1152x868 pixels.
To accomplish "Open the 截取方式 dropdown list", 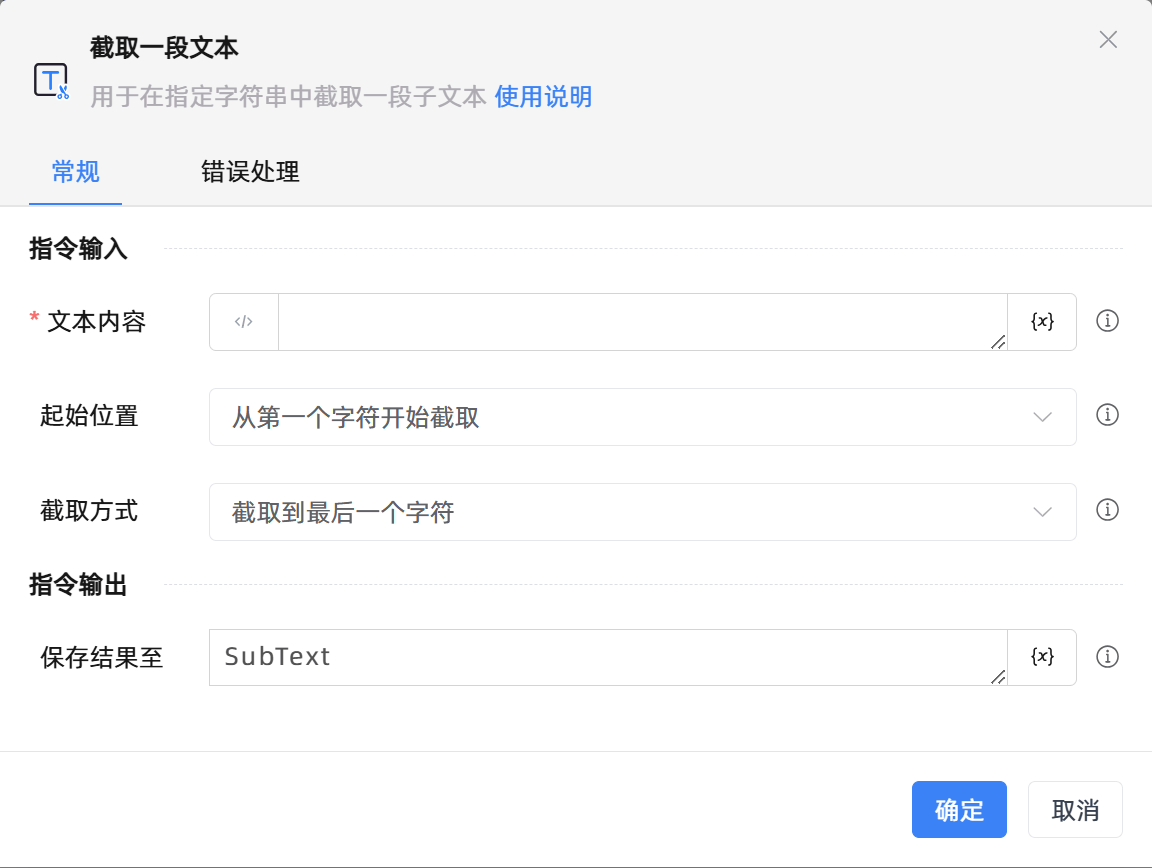I will click(642, 512).
